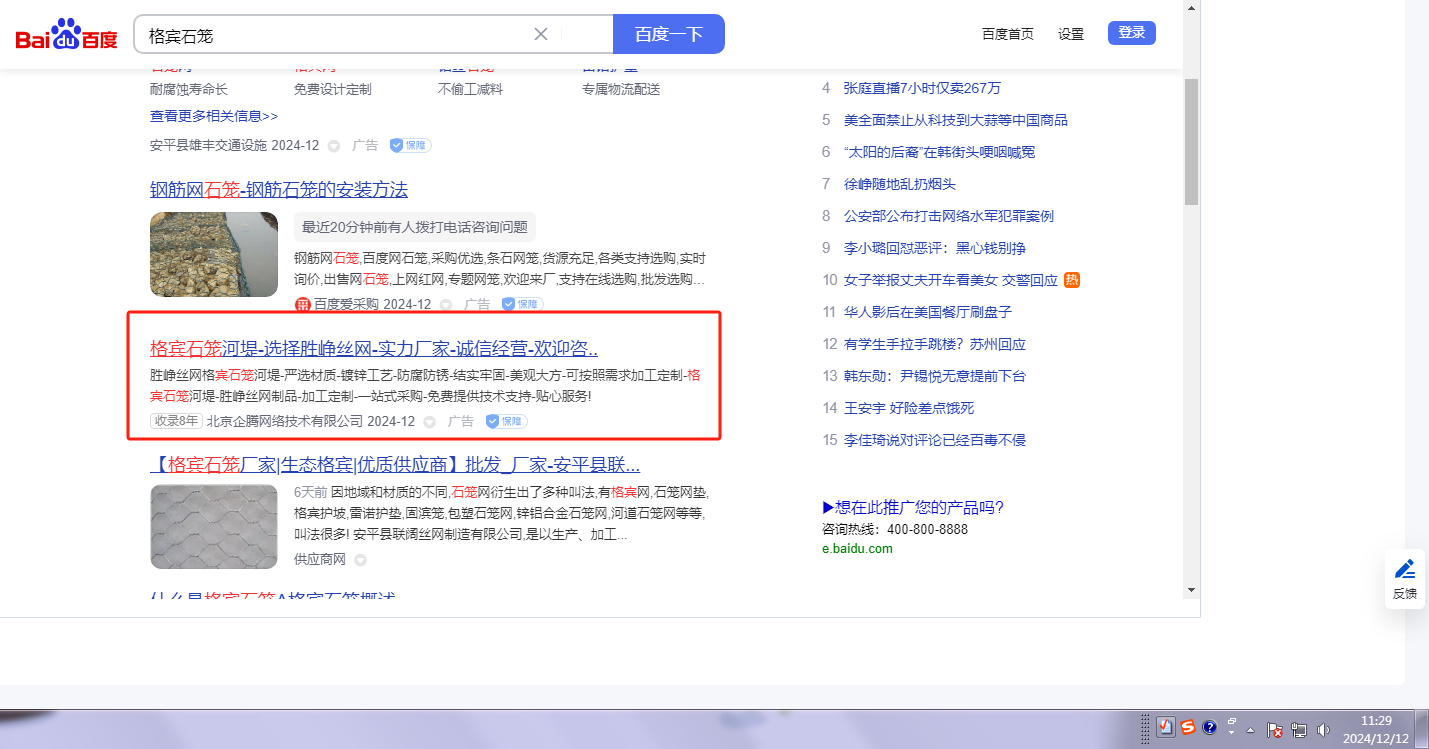Clear the search box with the X icon

click(541, 34)
